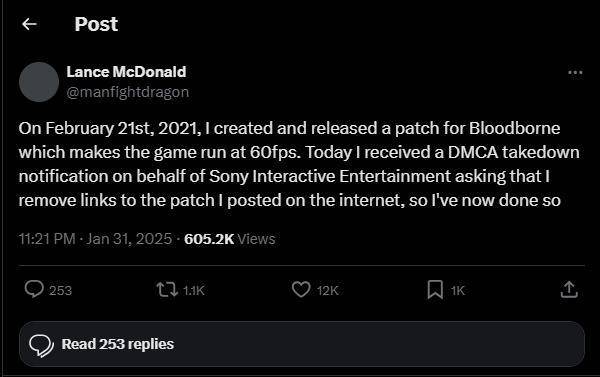
Task: Bookmark the post with the bookmark icon
Action: pyautogui.click(x=435, y=289)
